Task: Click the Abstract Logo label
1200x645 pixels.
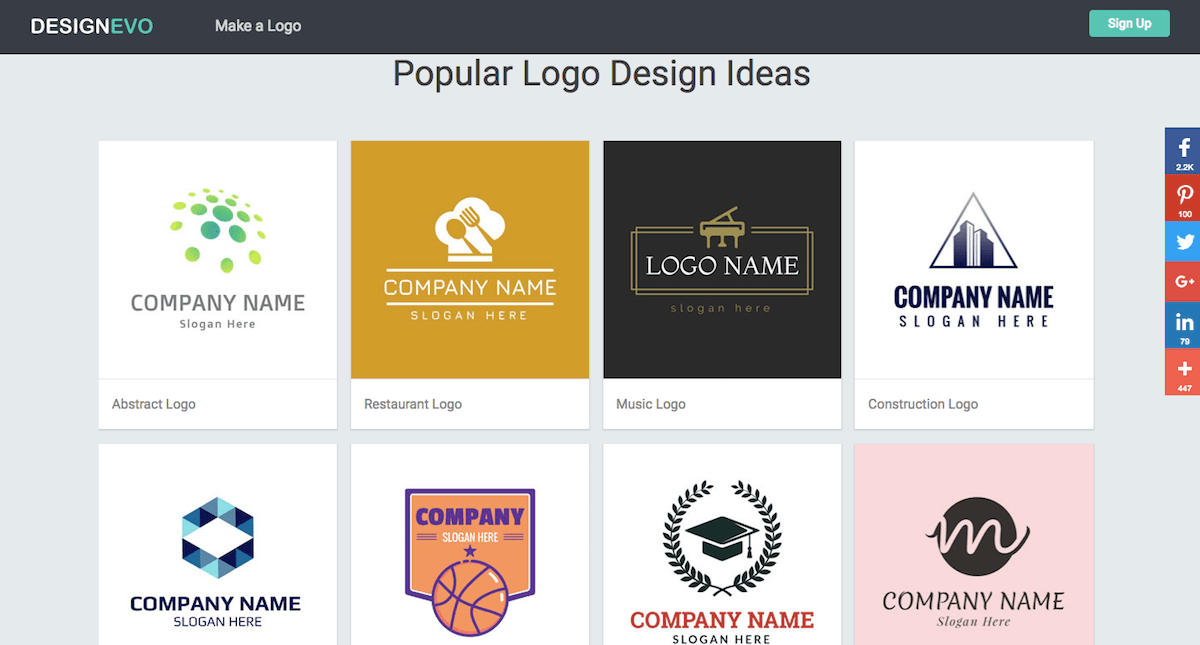Action: pyautogui.click(x=154, y=404)
